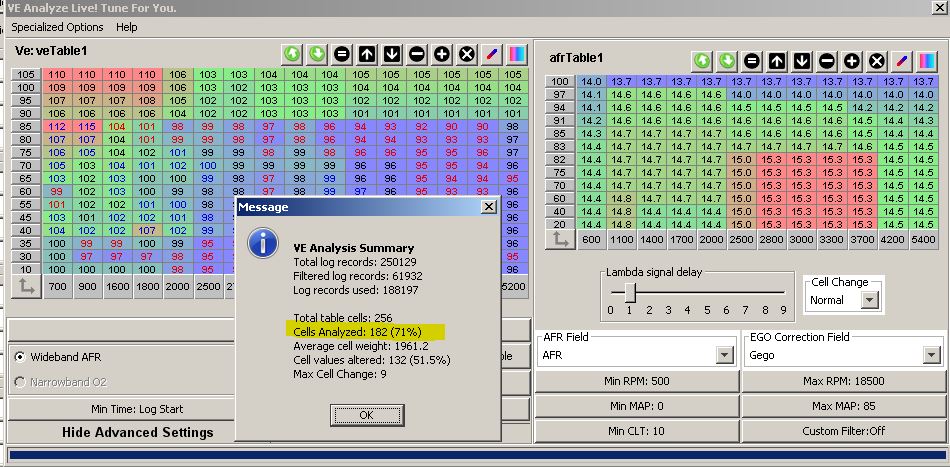Viewport: 950px width, 467px height.
Task: Expand the AFR Field dropdown
Action: pos(724,355)
